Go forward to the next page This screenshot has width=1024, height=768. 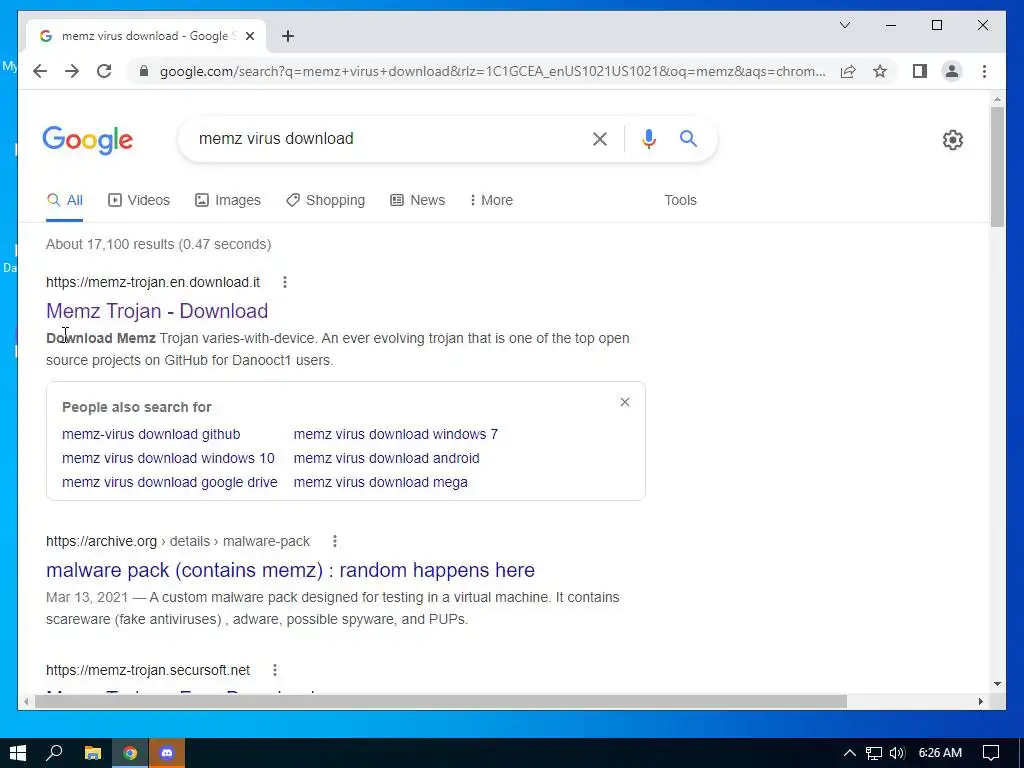tap(72, 71)
